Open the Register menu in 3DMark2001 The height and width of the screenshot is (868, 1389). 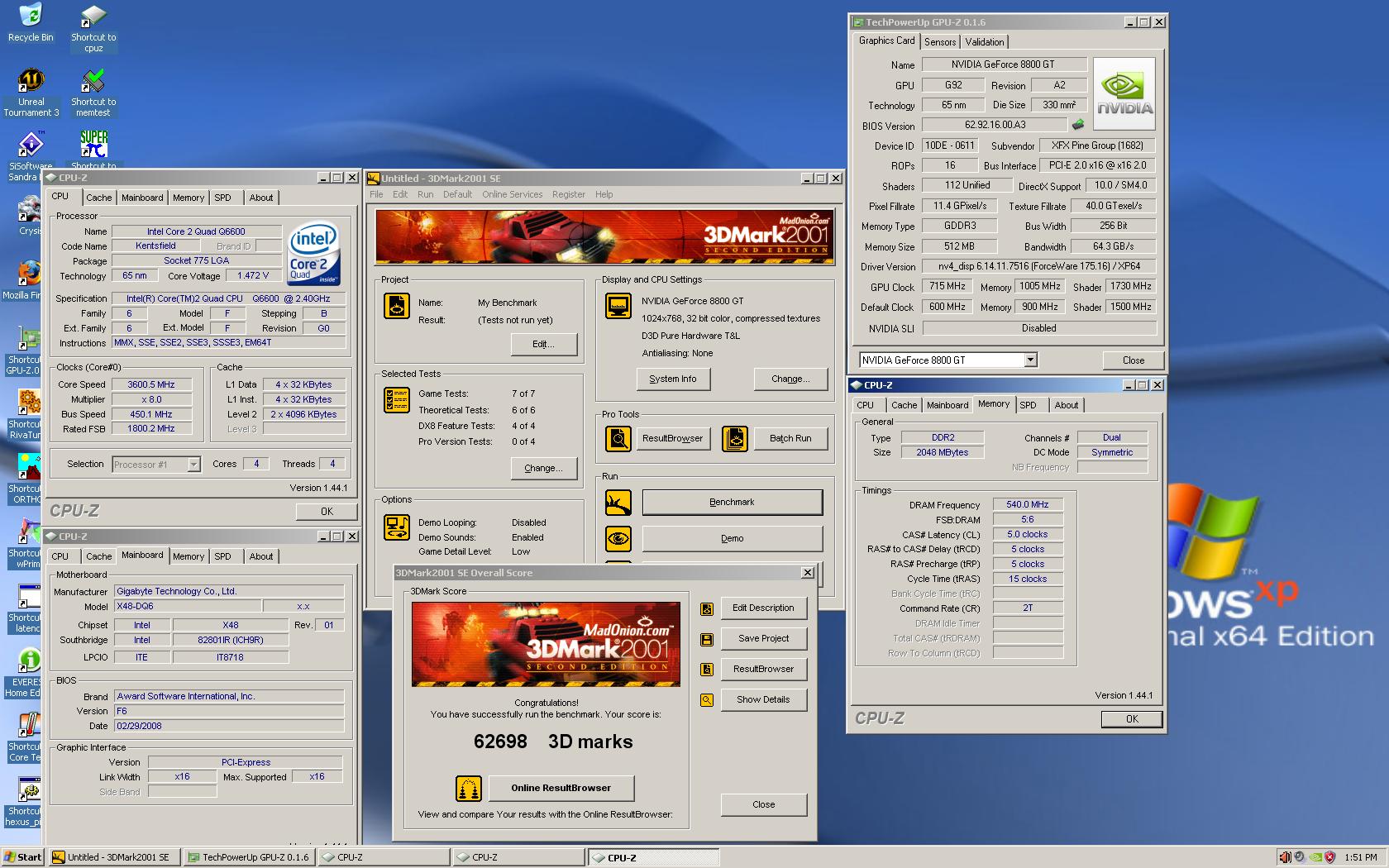(569, 194)
